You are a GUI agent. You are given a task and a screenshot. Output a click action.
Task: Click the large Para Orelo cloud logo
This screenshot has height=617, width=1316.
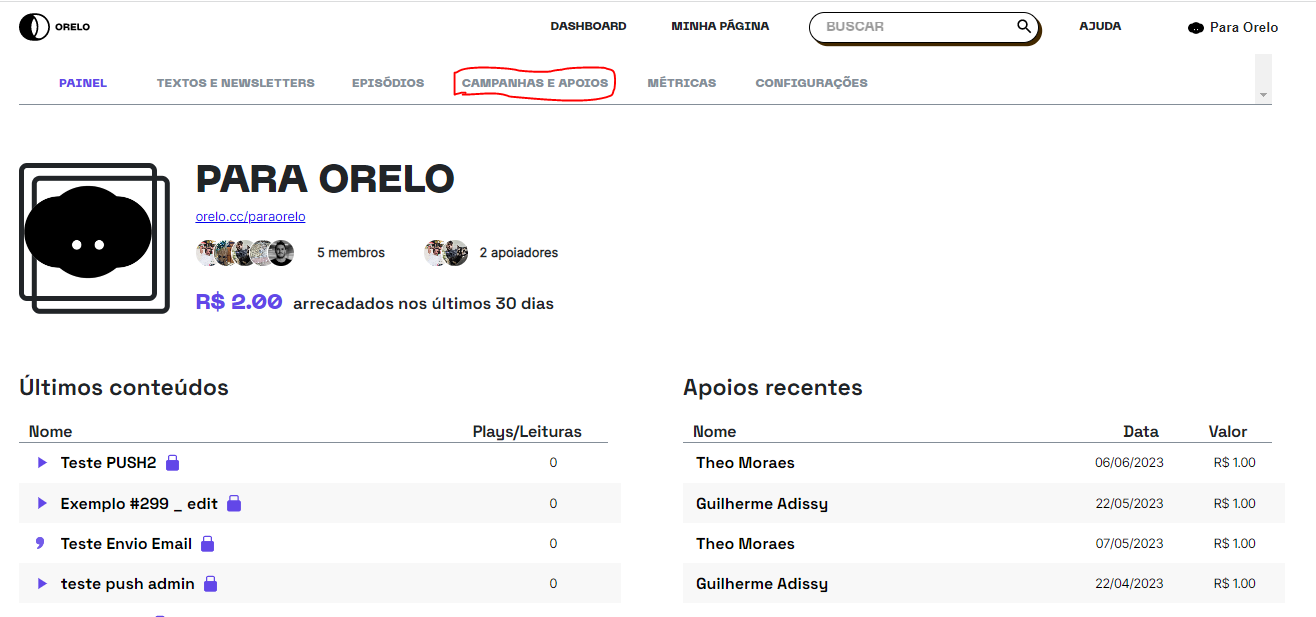tap(88, 238)
